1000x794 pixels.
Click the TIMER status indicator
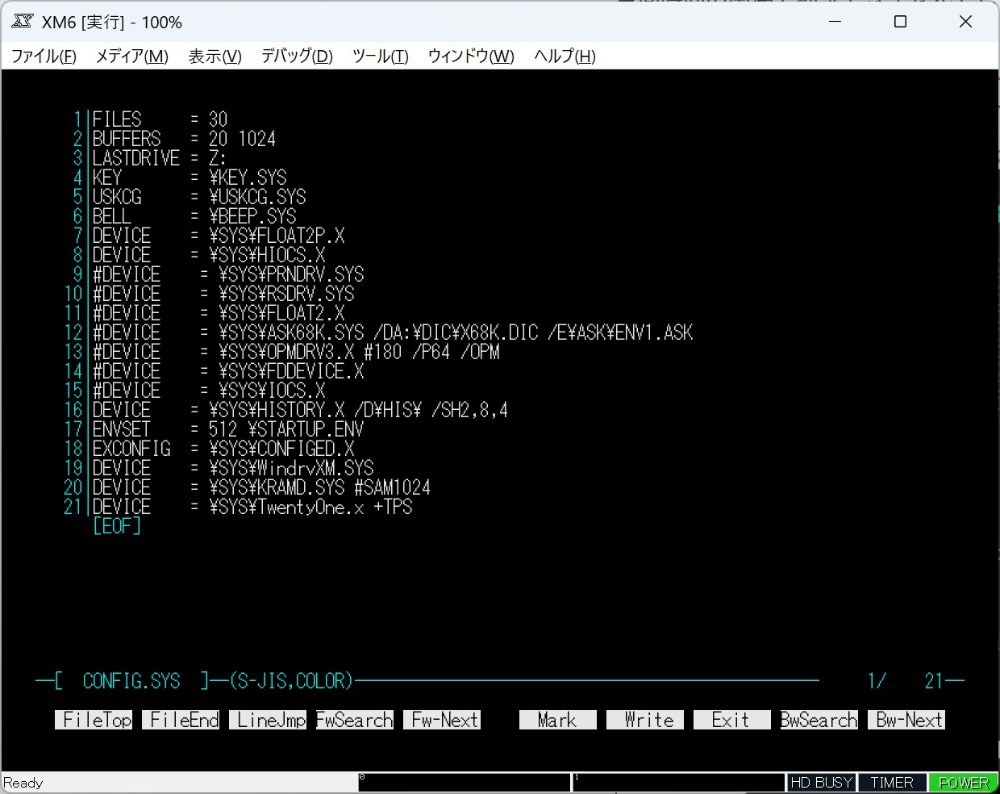click(x=892, y=783)
